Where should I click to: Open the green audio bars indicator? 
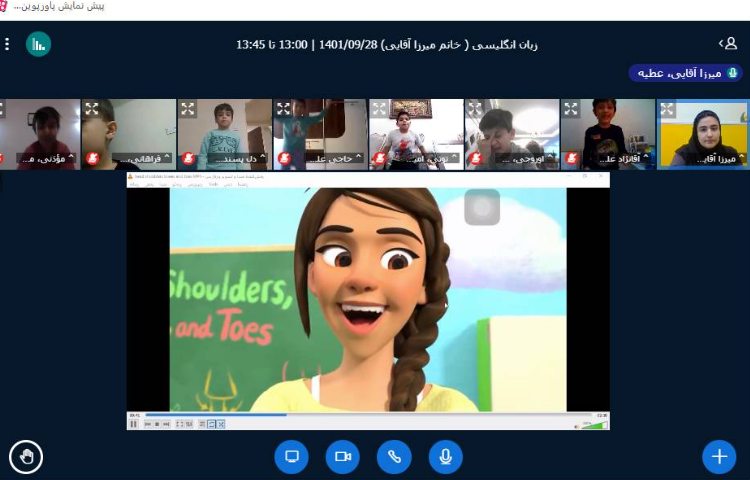click(x=38, y=44)
